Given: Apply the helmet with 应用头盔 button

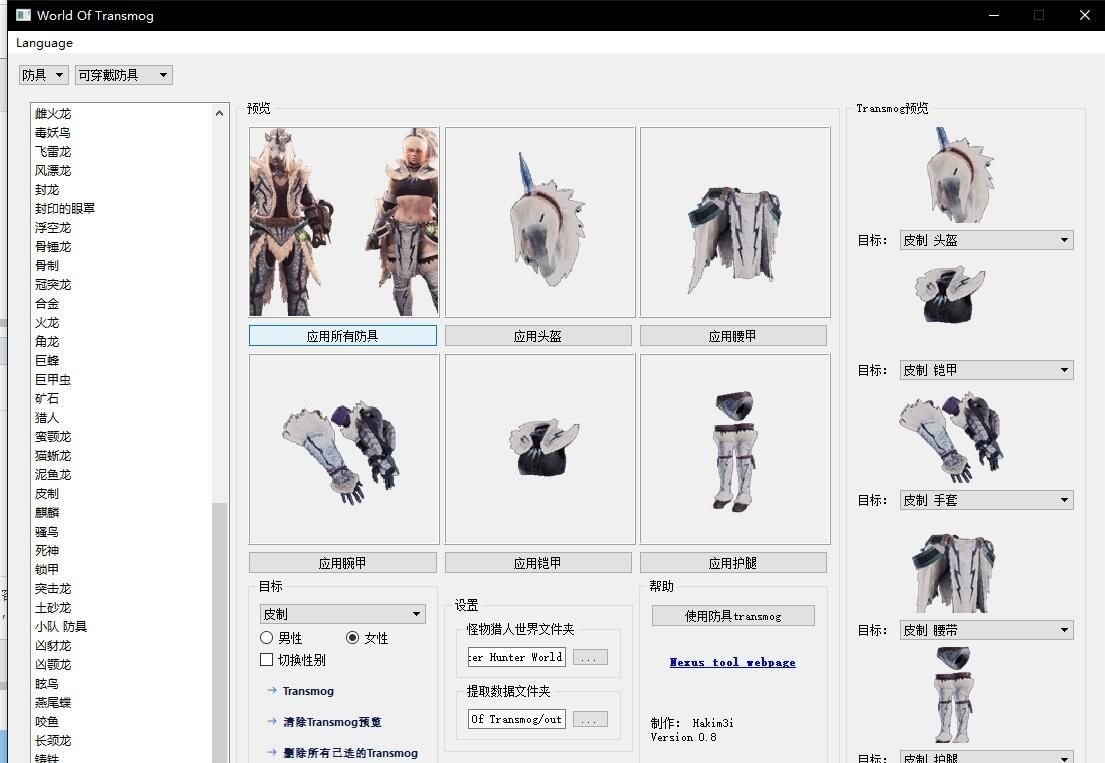Looking at the screenshot, I should 538,335.
